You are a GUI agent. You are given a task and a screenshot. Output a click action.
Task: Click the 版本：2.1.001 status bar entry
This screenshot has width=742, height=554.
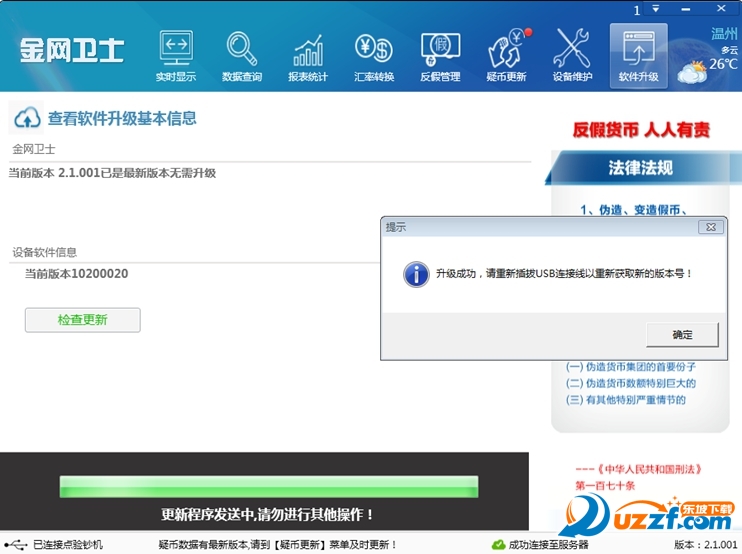coord(705,545)
